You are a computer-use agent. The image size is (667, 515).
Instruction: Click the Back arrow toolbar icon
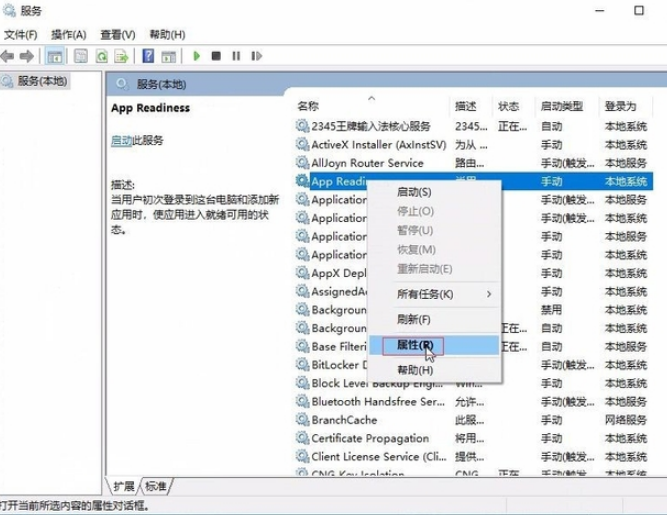click(x=8, y=56)
